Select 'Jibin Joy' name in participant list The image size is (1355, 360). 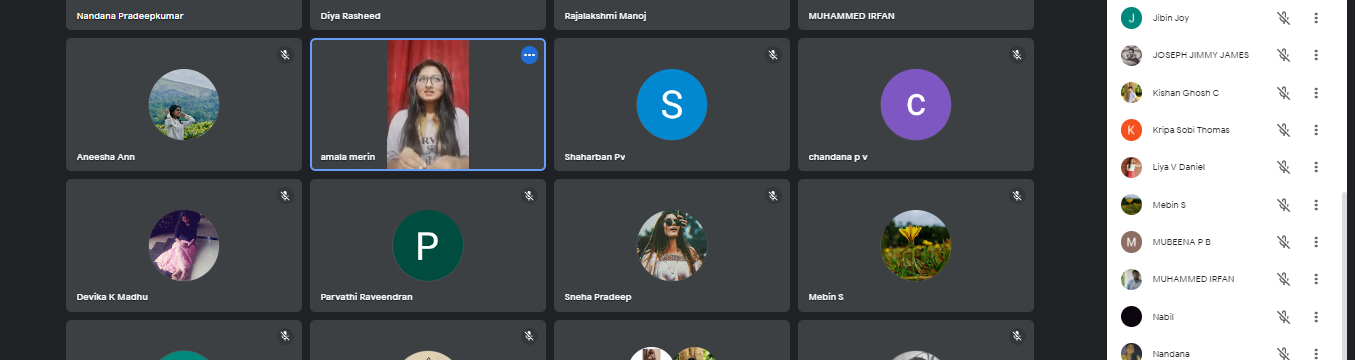click(1171, 18)
